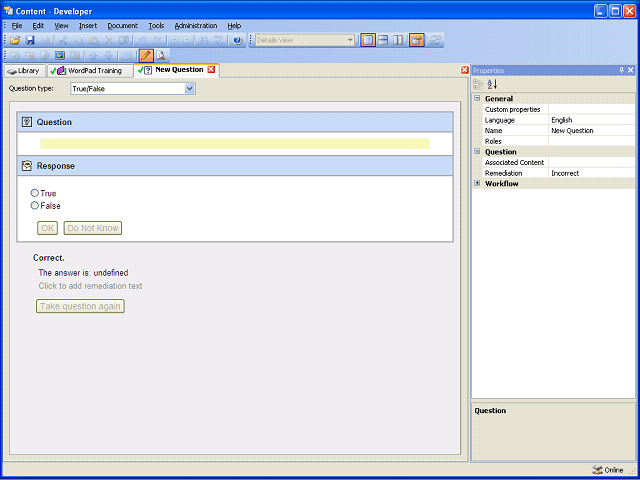Viewport: 640px width, 480px height.
Task: Collapse the Question properties group
Action: 477,151
